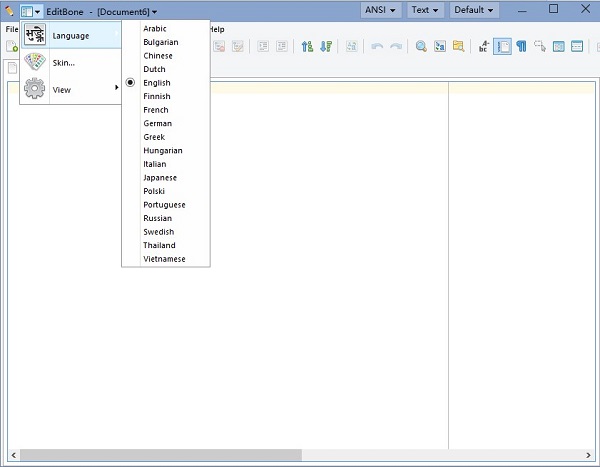Select English language radio option
Image resolution: width=600 pixels, height=467 pixels.
tap(157, 83)
